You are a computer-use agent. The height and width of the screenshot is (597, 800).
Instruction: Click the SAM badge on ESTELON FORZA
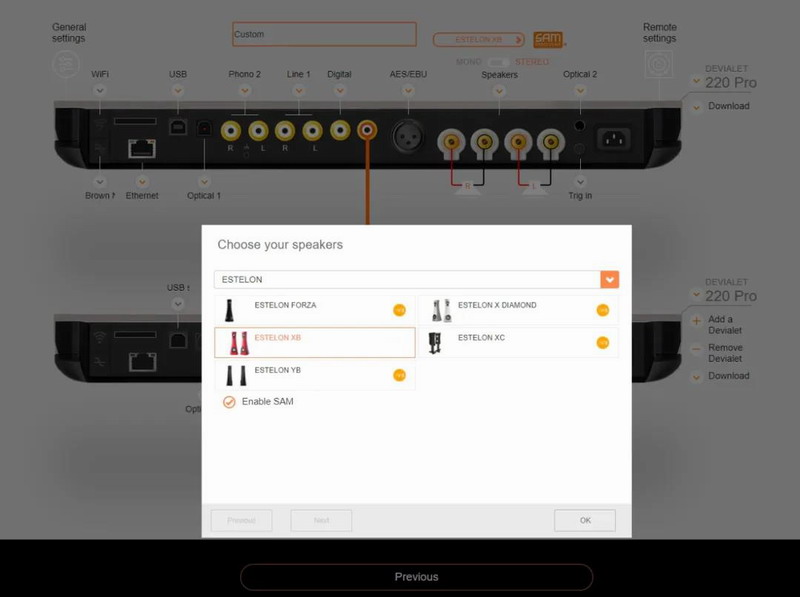[x=399, y=310]
